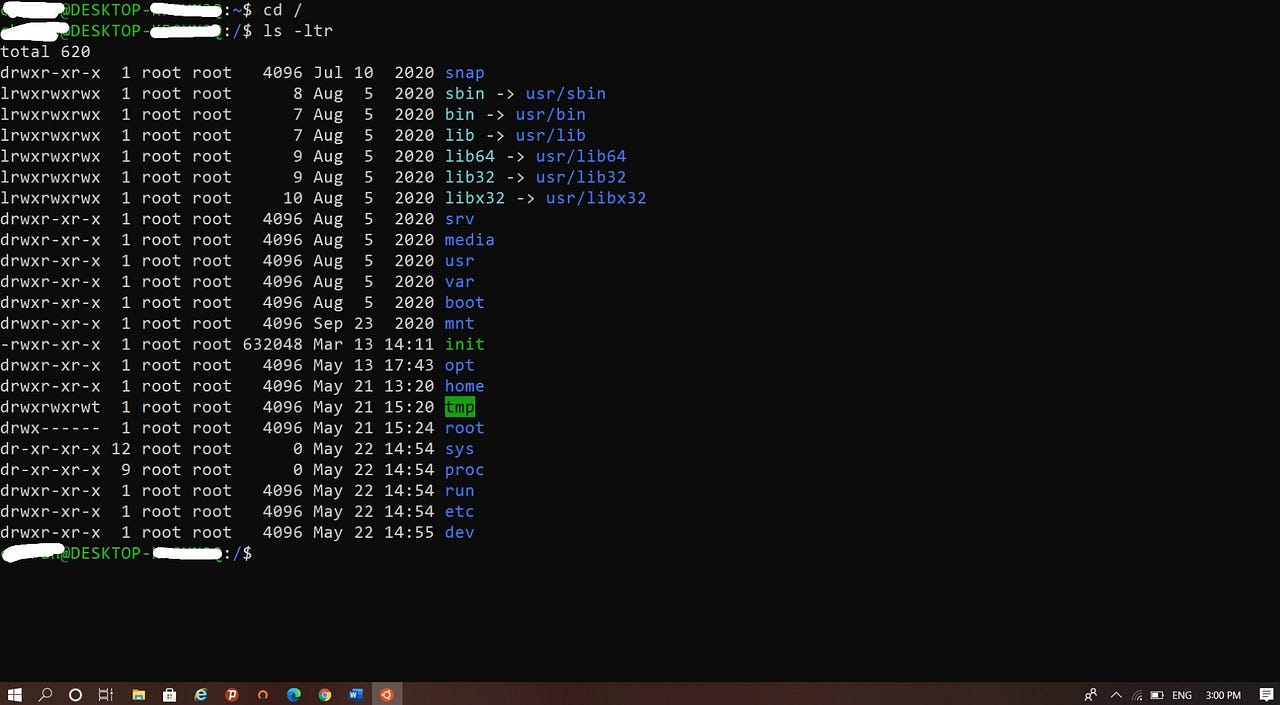Open Microsoft Store from the taskbar
The image size is (1280, 705).
pos(170,694)
